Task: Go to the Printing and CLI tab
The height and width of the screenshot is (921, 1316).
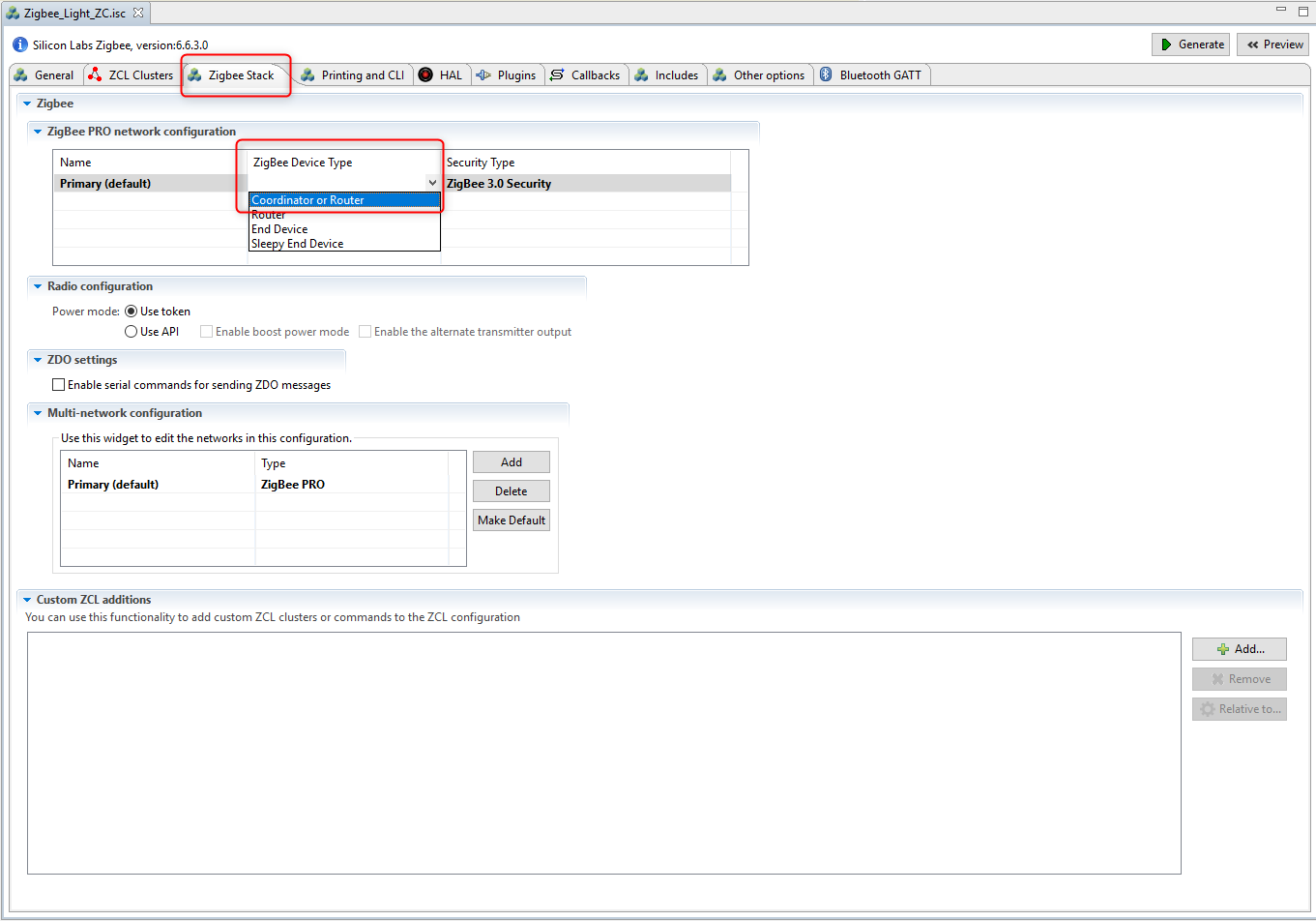Action: [353, 75]
